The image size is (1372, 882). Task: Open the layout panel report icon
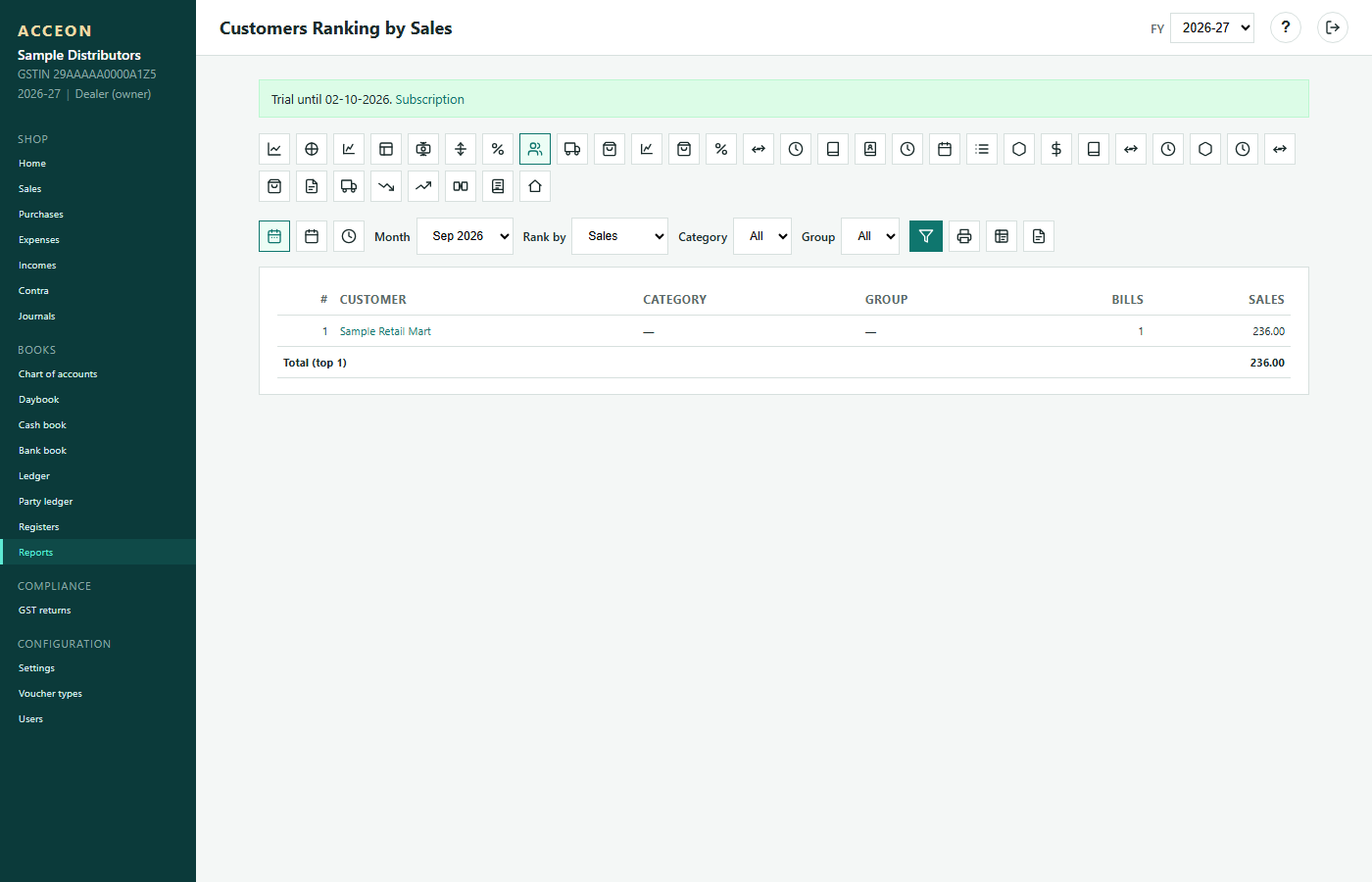[386, 149]
